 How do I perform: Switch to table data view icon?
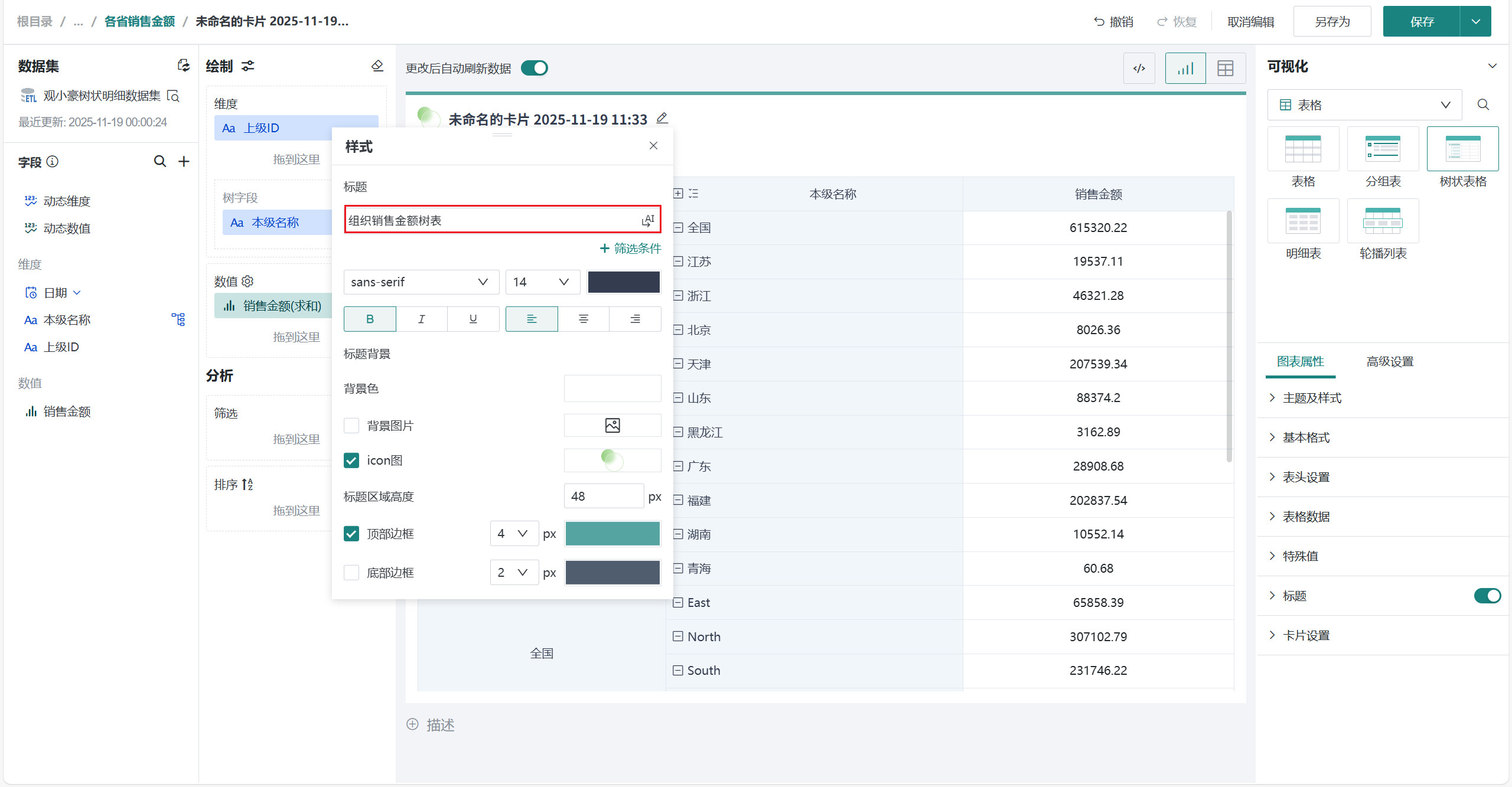click(x=1225, y=68)
